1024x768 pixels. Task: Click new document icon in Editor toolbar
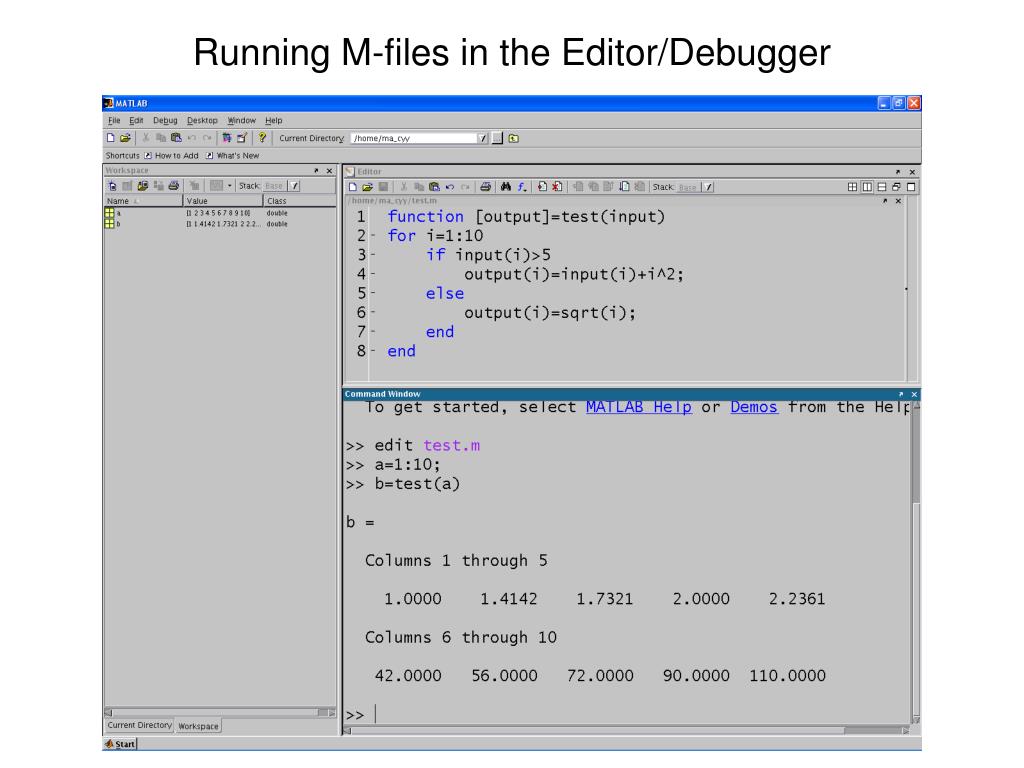coord(353,187)
